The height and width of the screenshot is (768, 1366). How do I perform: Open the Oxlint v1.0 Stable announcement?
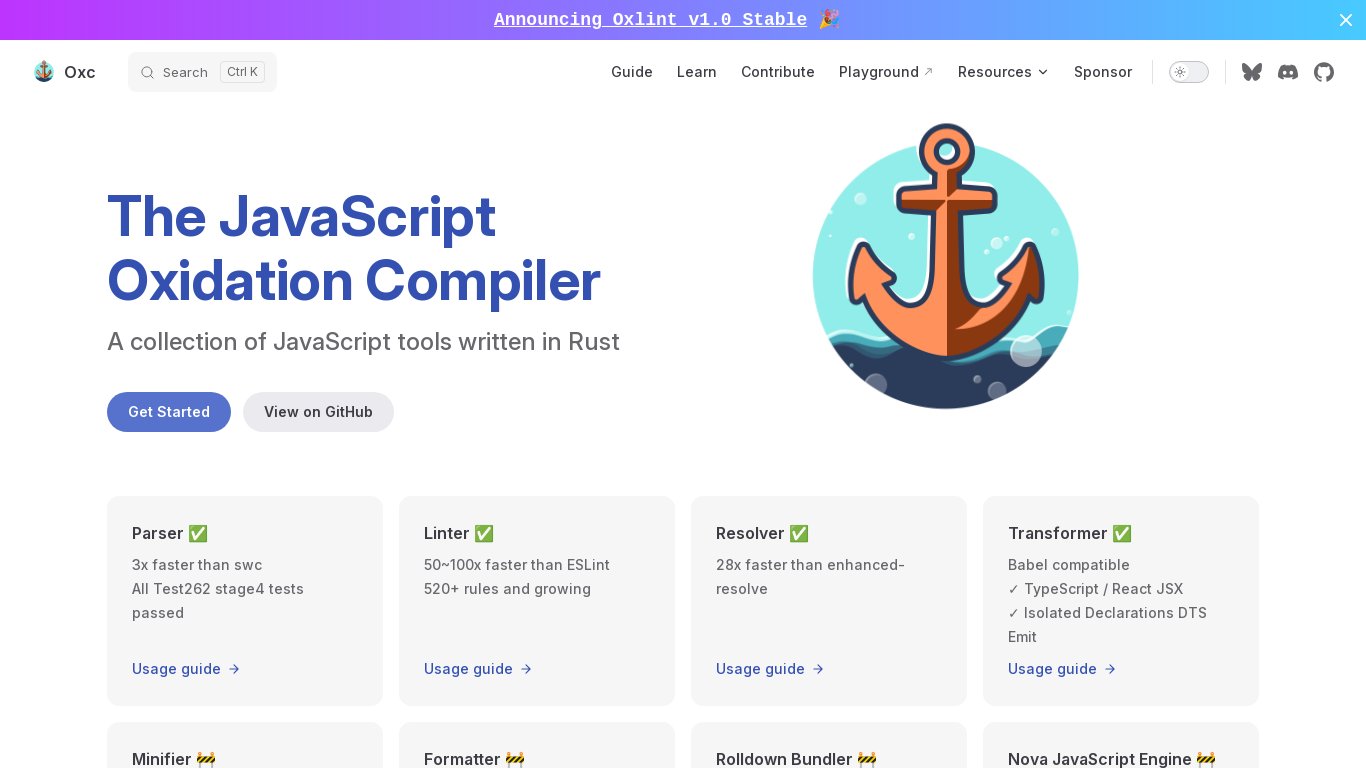pyautogui.click(x=650, y=20)
